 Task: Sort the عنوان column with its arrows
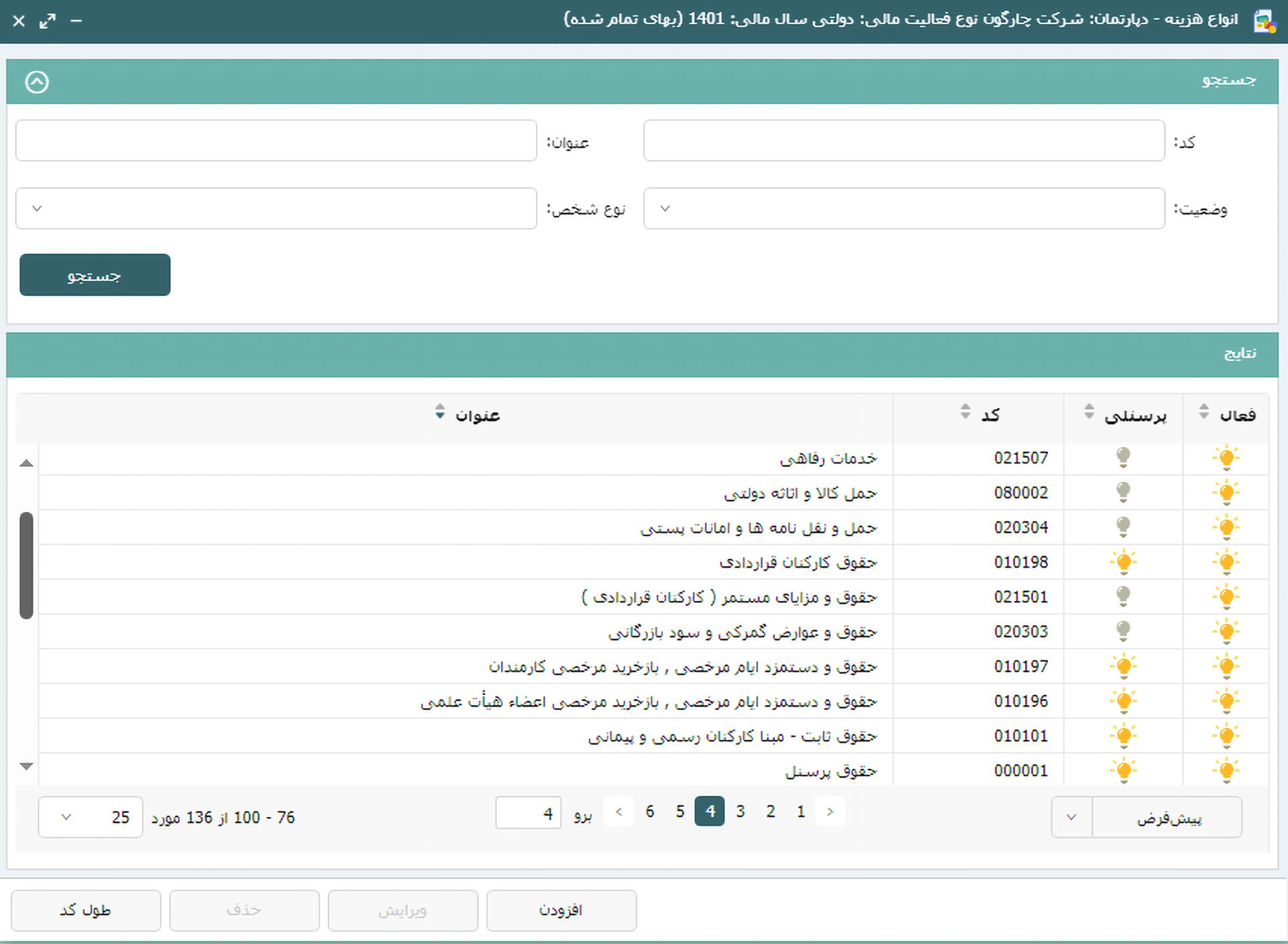coord(439,412)
